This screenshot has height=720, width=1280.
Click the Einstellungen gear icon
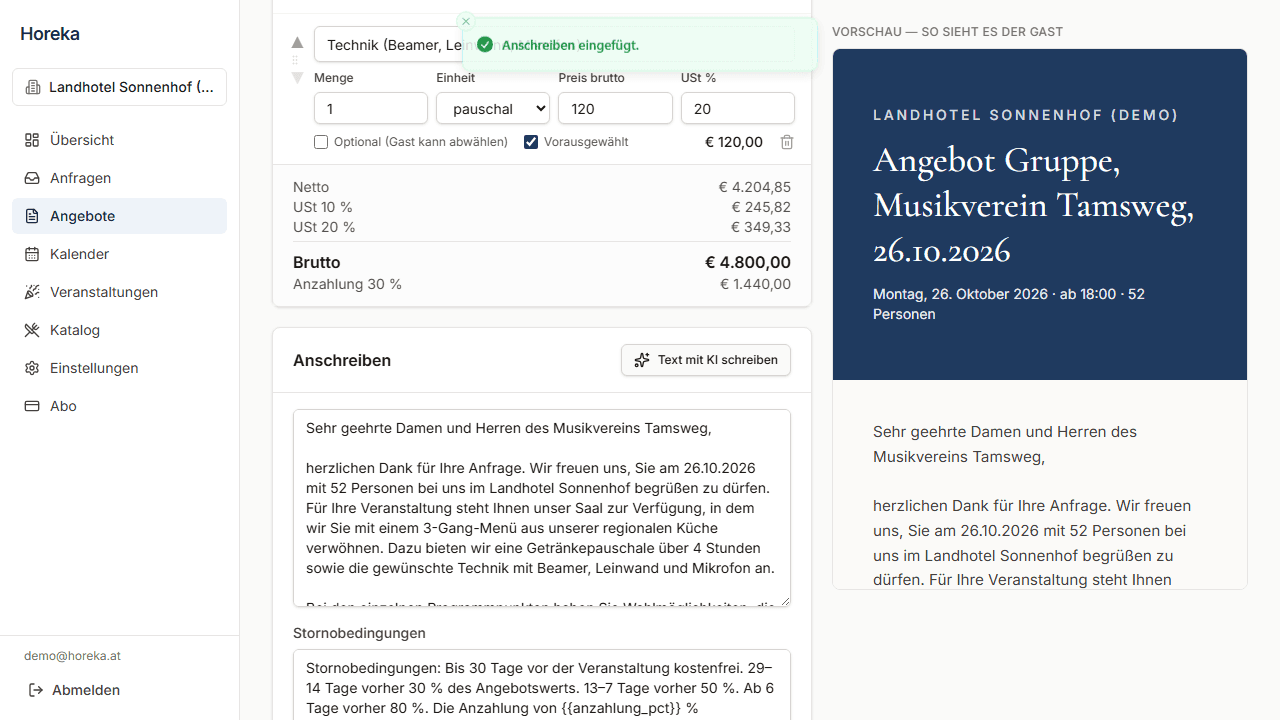click(32, 368)
